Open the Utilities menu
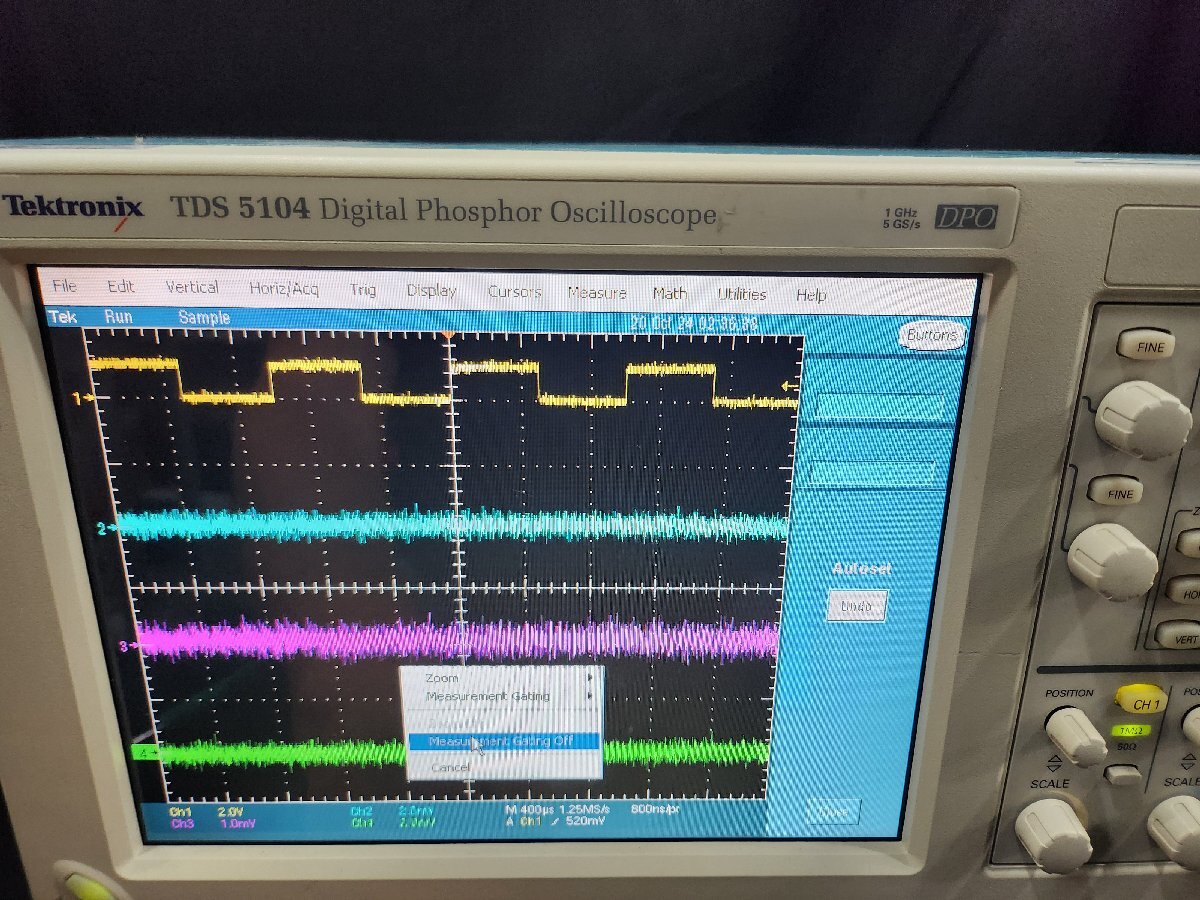 tap(741, 295)
